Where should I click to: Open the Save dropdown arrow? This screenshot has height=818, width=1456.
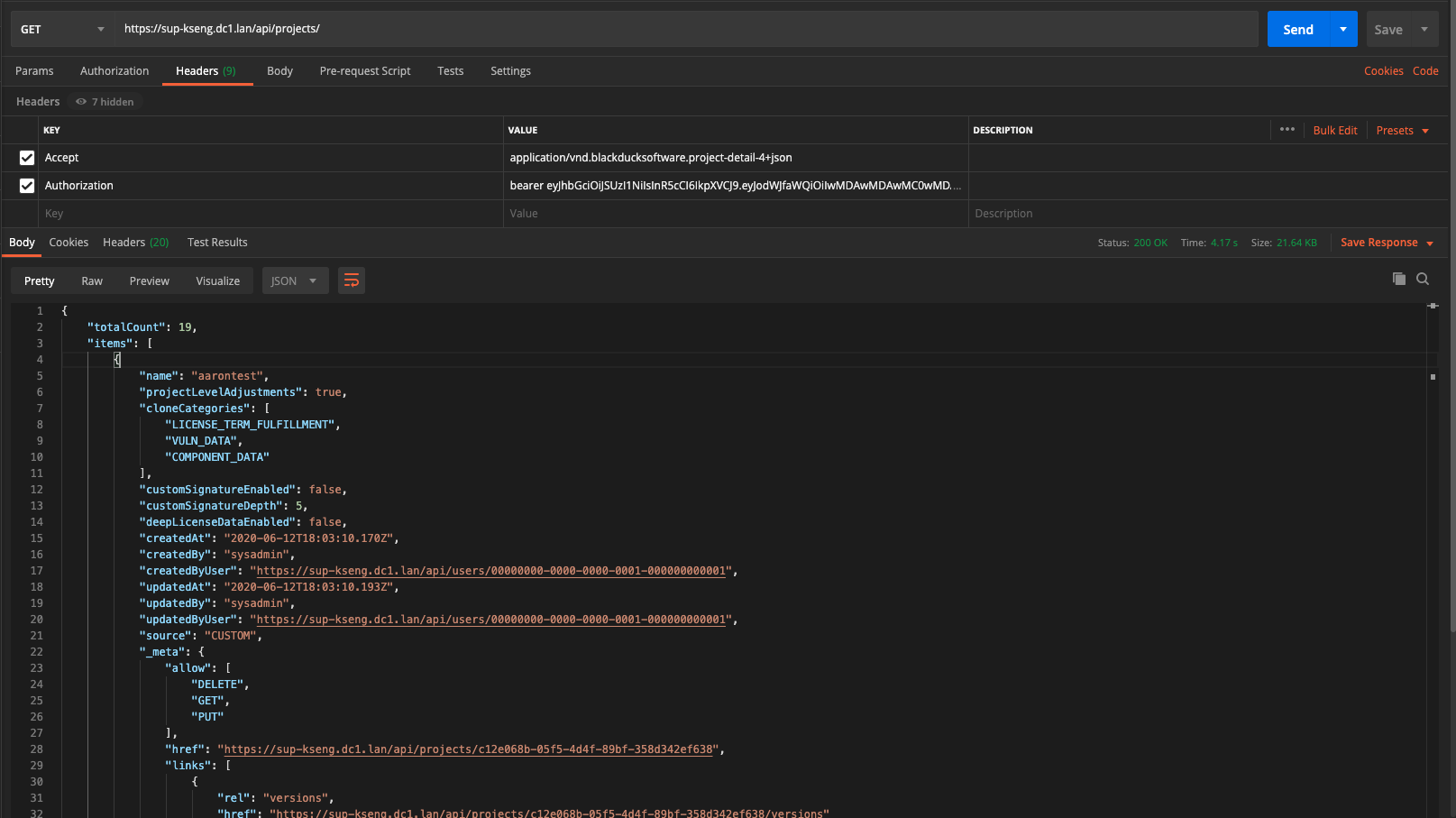click(1424, 29)
